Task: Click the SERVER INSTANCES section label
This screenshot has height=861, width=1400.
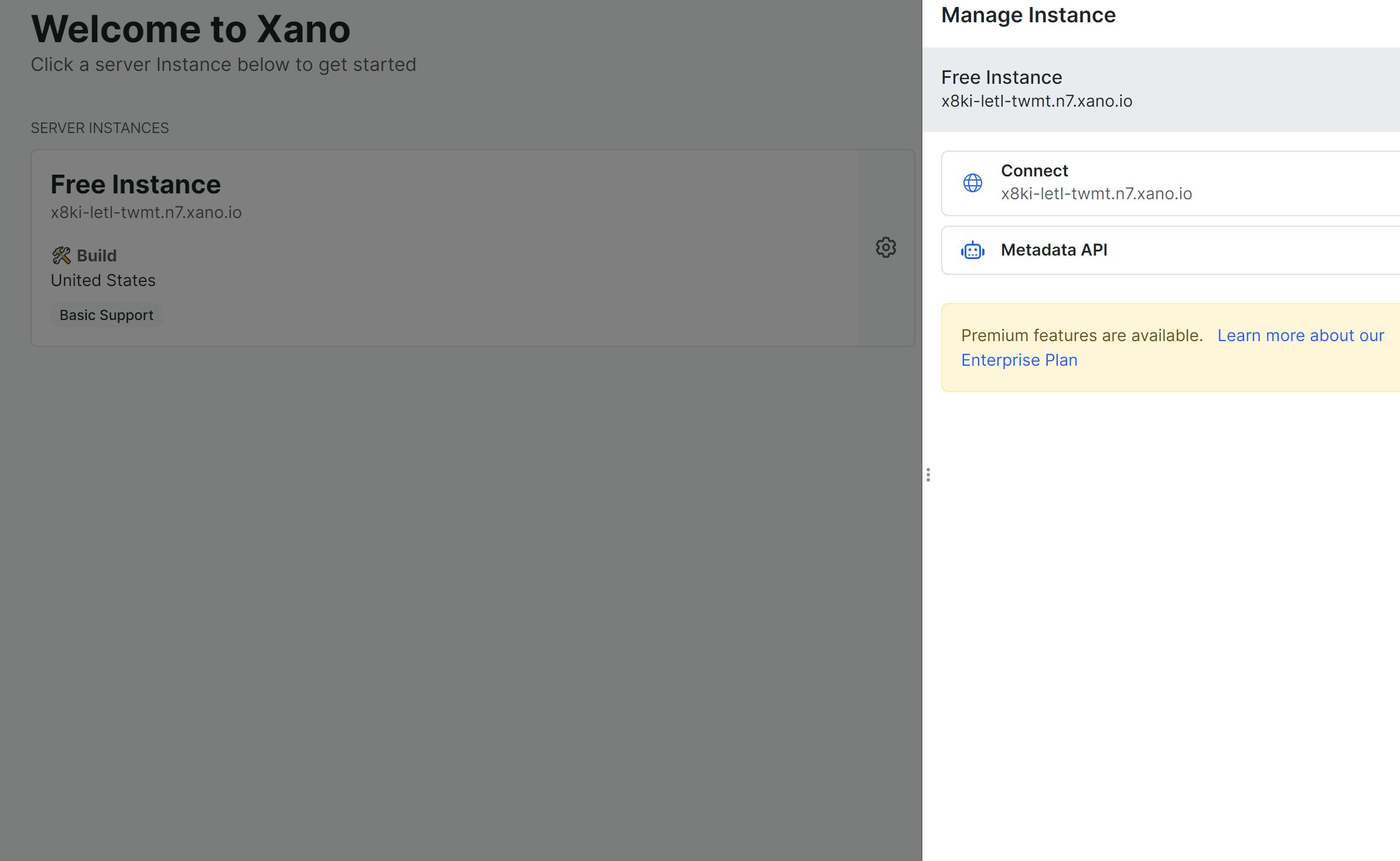Action: pyautogui.click(x=100, y=128)
